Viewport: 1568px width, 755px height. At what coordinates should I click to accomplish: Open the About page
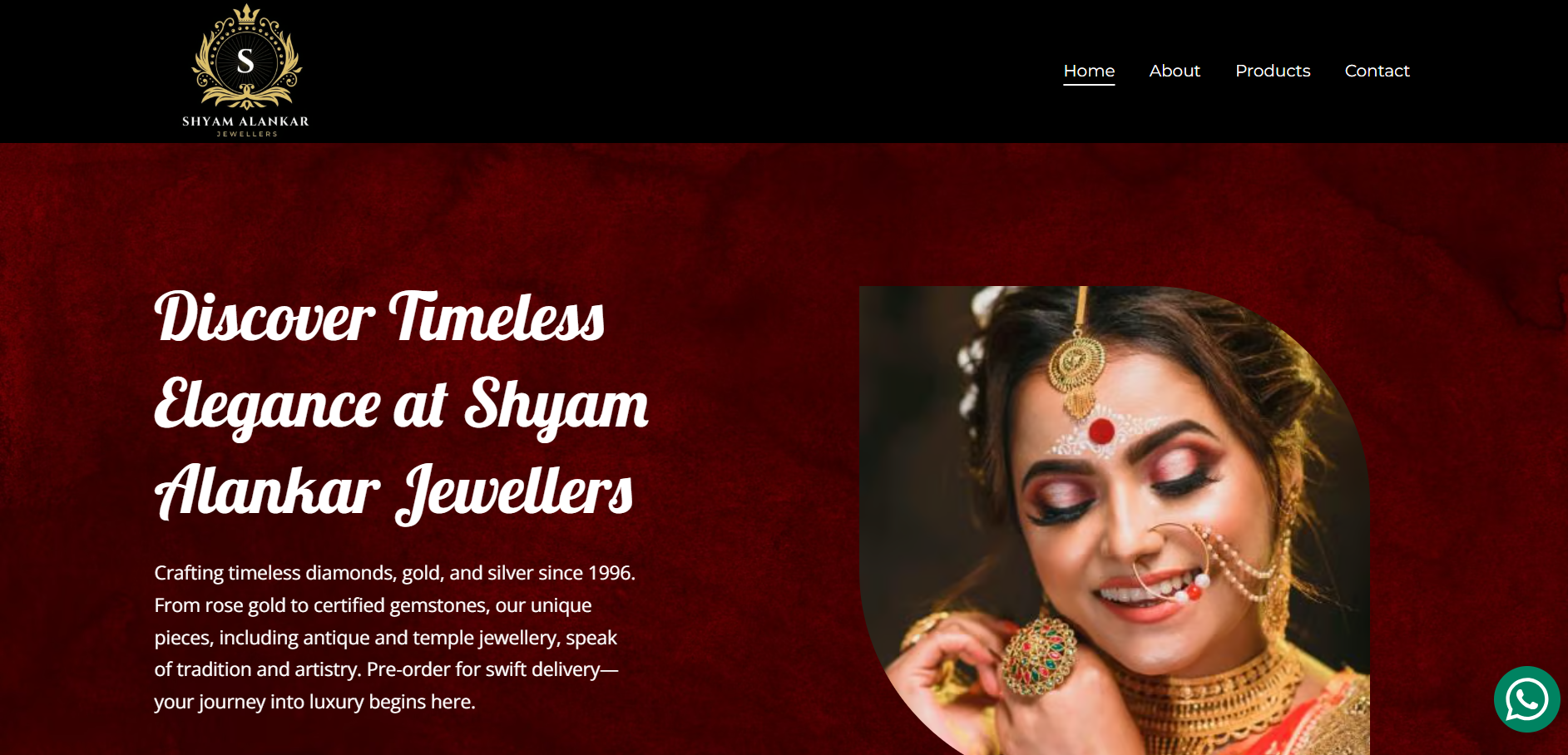point(1175,71)
